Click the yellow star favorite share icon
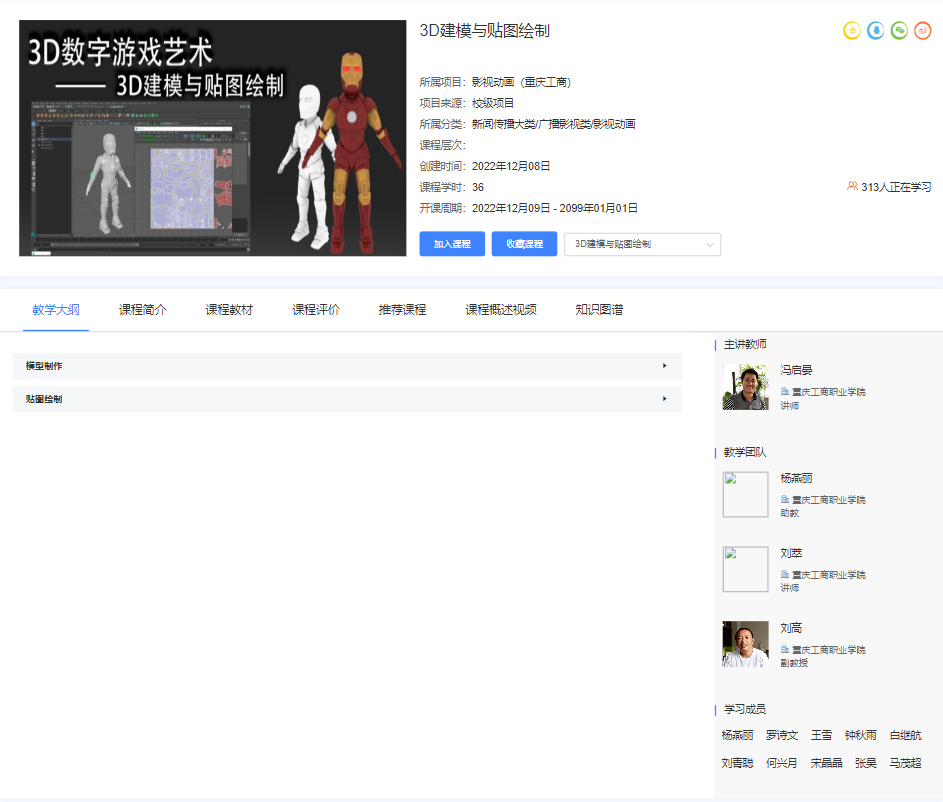 [x=852, y=31]
